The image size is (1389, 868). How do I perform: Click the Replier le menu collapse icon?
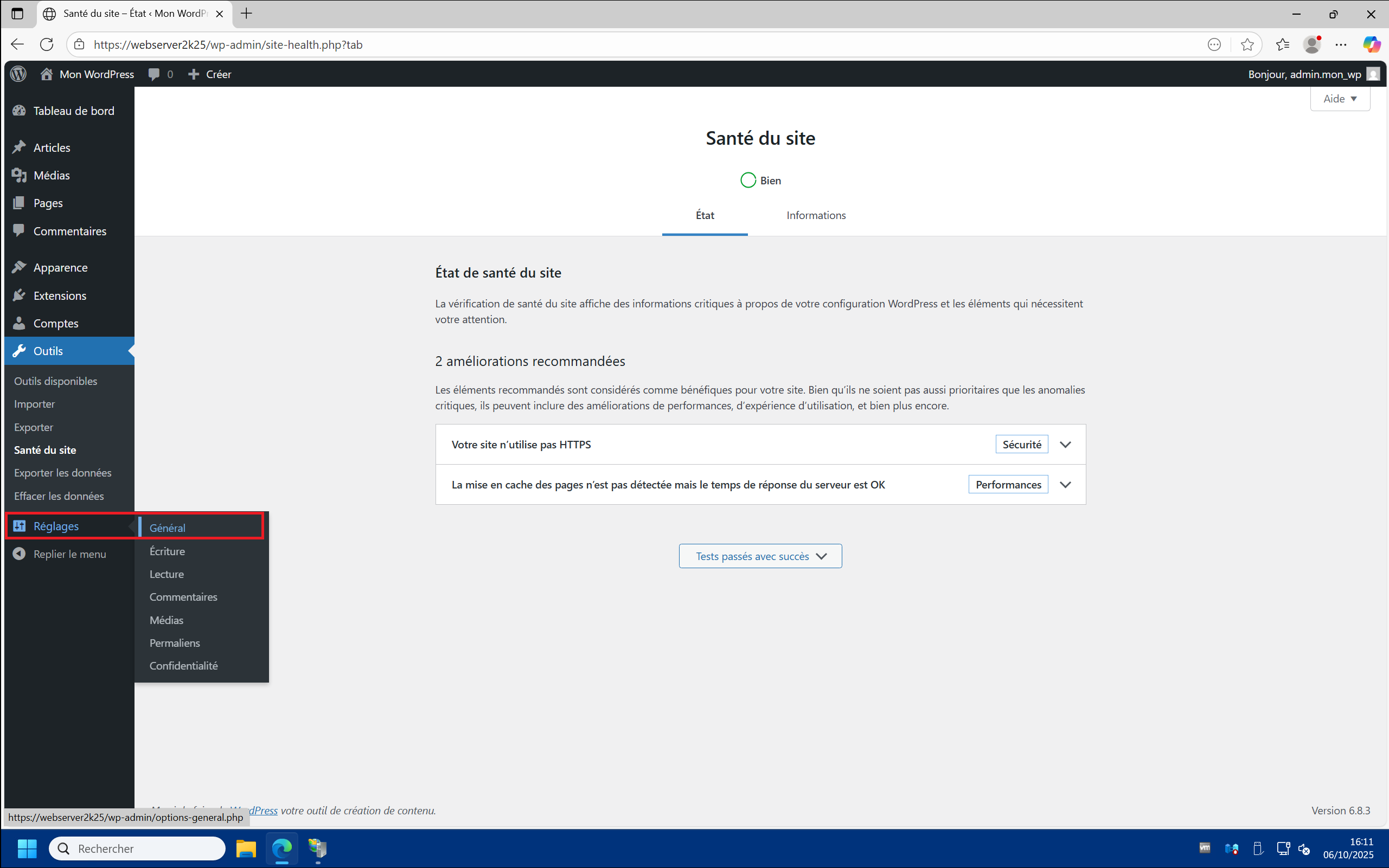pyautogui.click(x=19, y=554)
